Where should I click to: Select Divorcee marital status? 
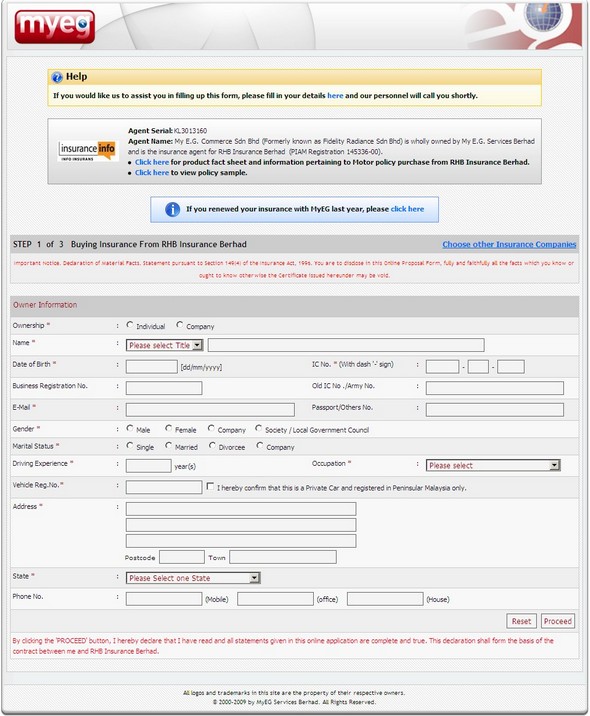coord(212,445)
